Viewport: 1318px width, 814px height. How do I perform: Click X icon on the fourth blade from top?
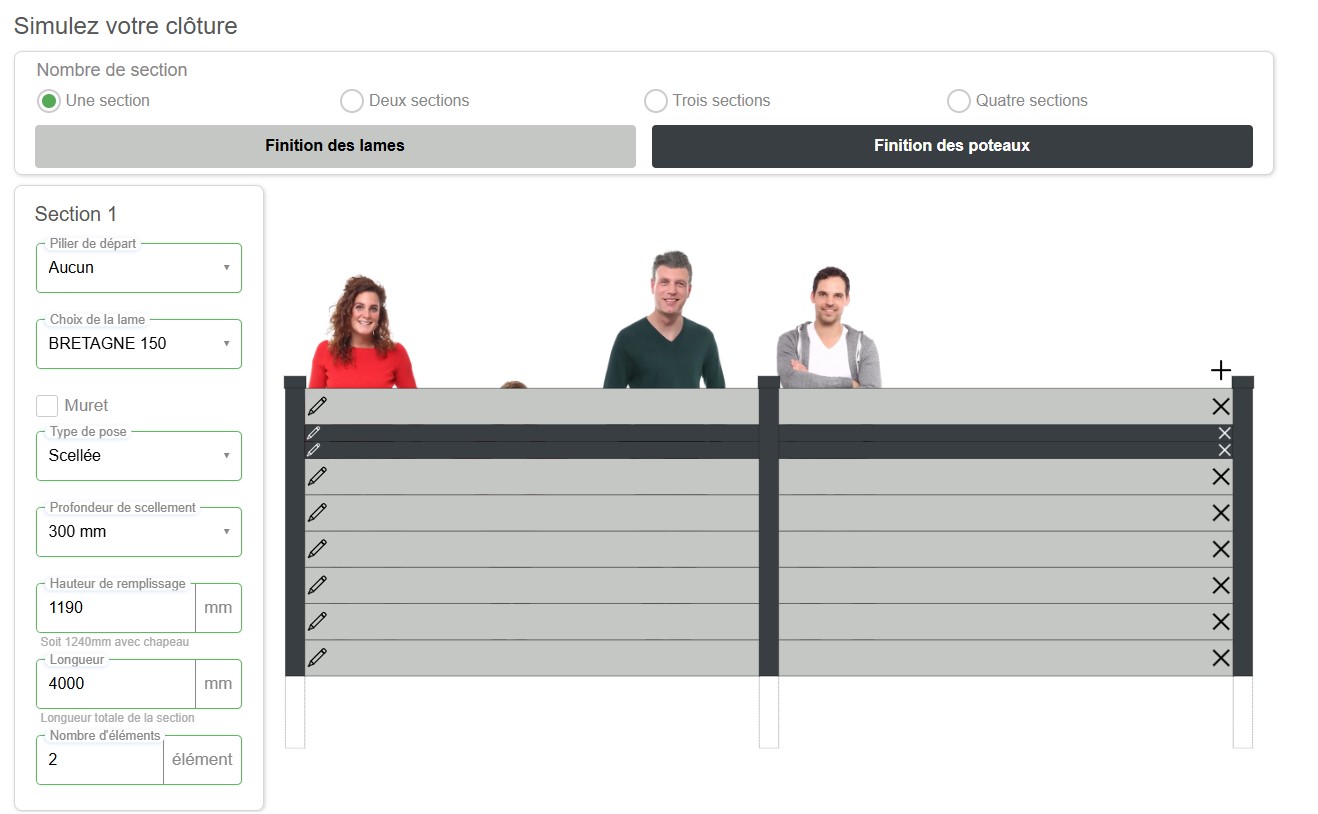pyautogui.click(x=1220, y=477)
